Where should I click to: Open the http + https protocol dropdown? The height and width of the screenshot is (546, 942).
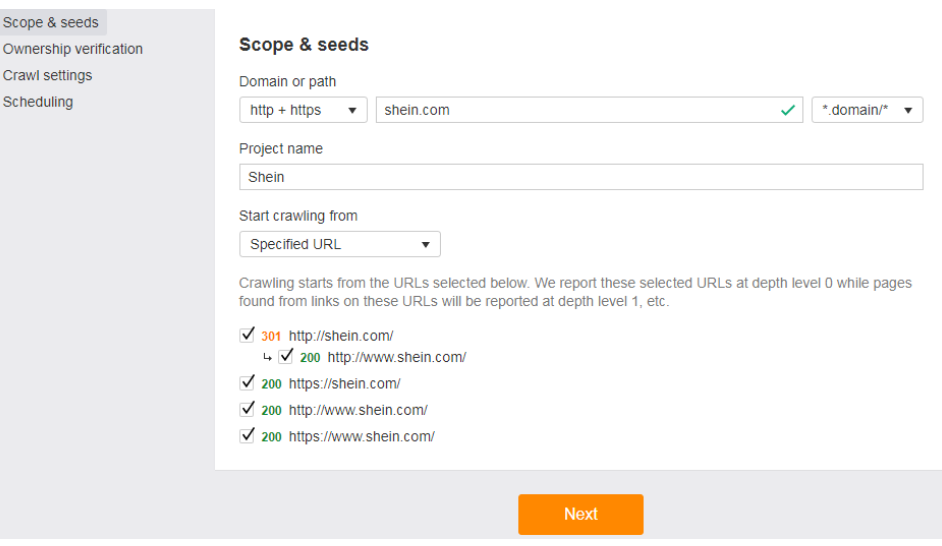(x=303, y=110)
